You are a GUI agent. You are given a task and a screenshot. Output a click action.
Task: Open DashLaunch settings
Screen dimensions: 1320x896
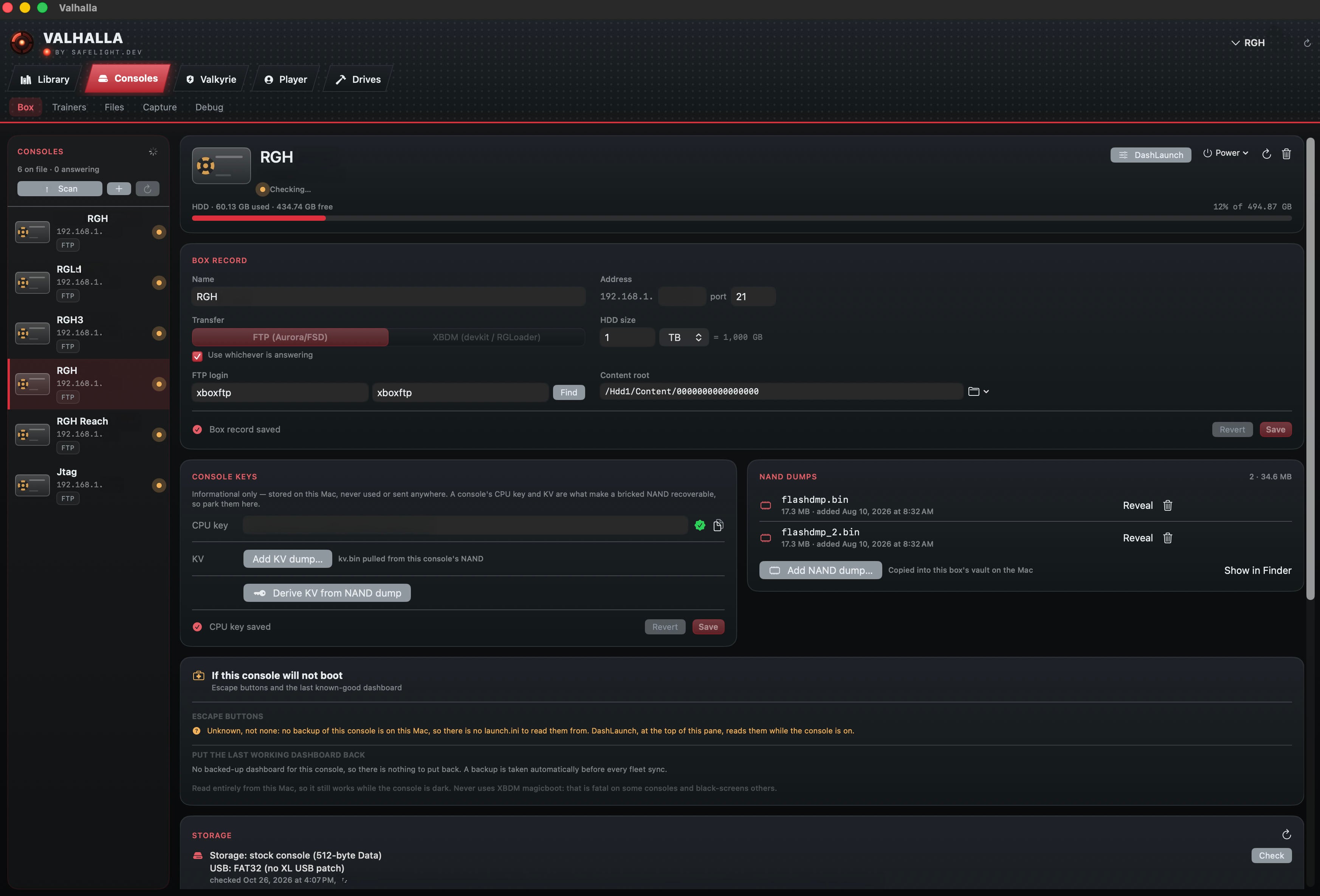coord(1150,155)
